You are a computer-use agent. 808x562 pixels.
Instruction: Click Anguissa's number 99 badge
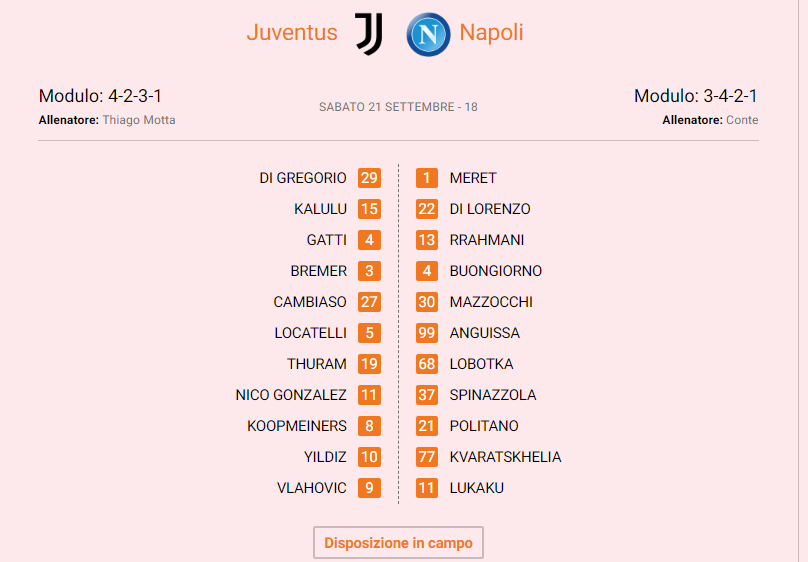[427, 333]
